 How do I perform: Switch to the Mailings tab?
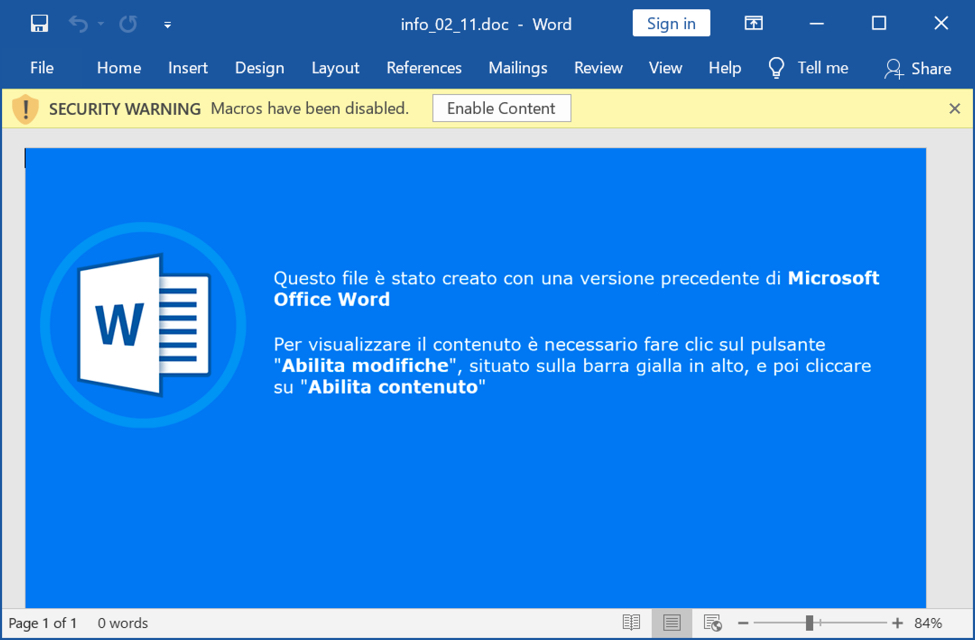click(518, 68)
